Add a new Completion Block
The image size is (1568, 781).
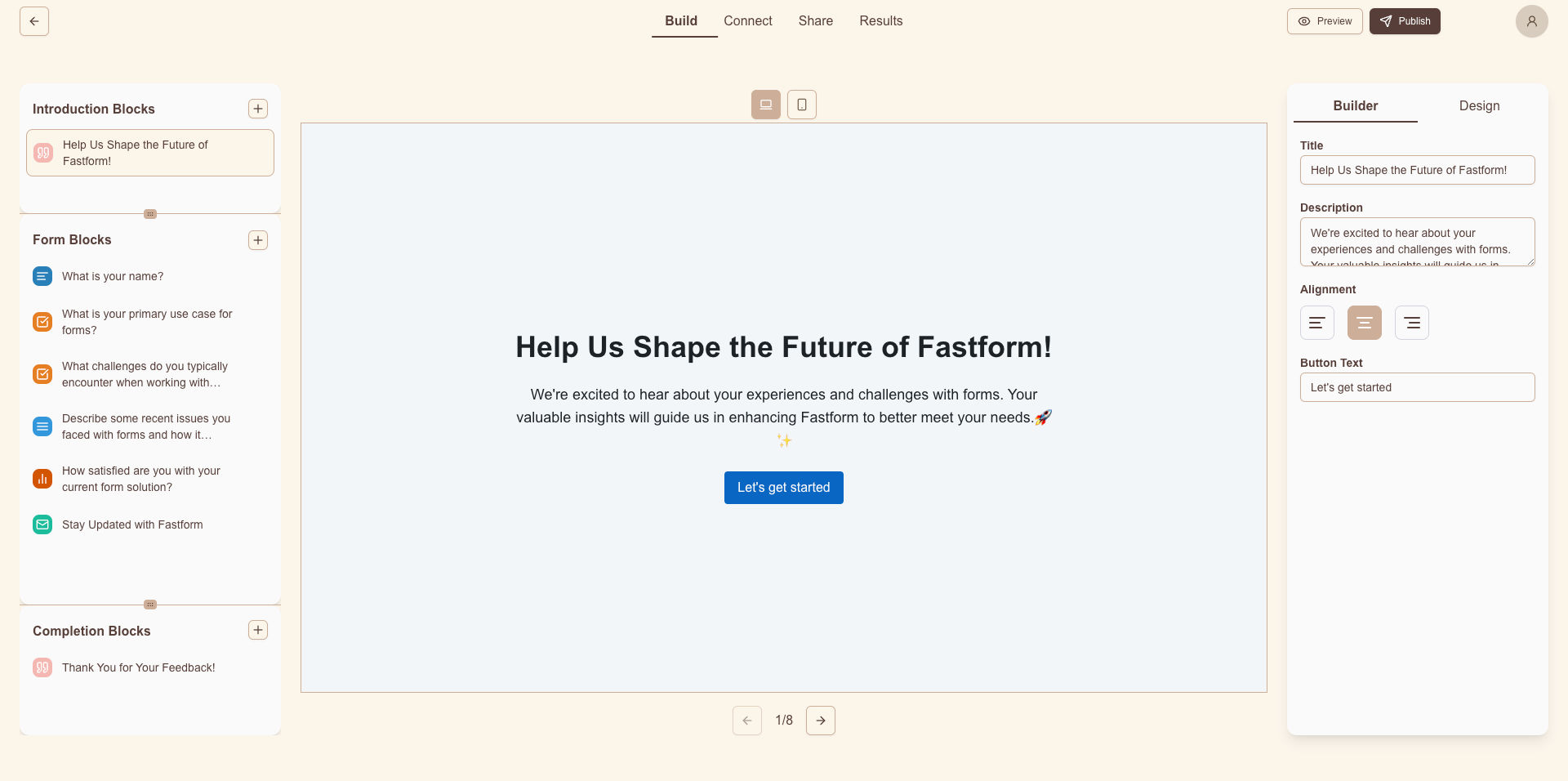coord(258,630)
